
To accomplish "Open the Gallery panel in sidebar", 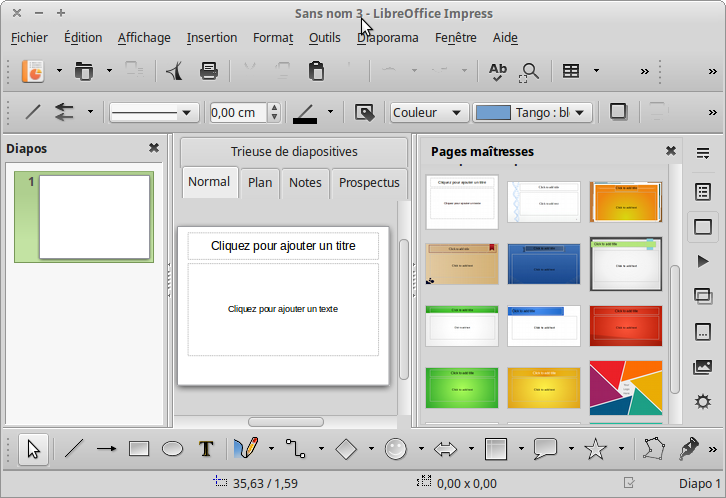I will [702, 366].
